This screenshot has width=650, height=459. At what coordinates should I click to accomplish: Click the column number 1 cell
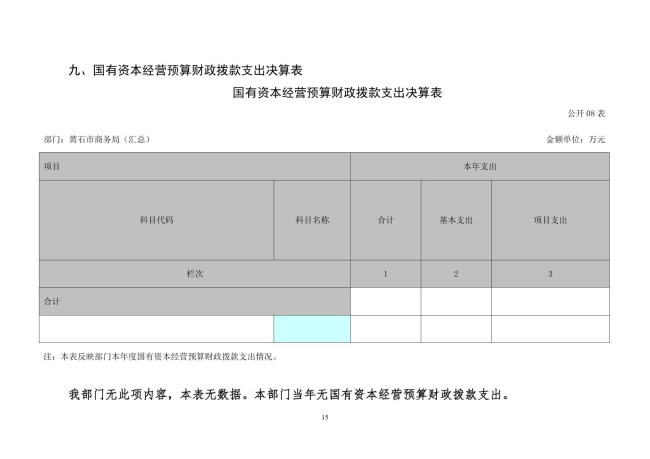click(x=385, y=274)
